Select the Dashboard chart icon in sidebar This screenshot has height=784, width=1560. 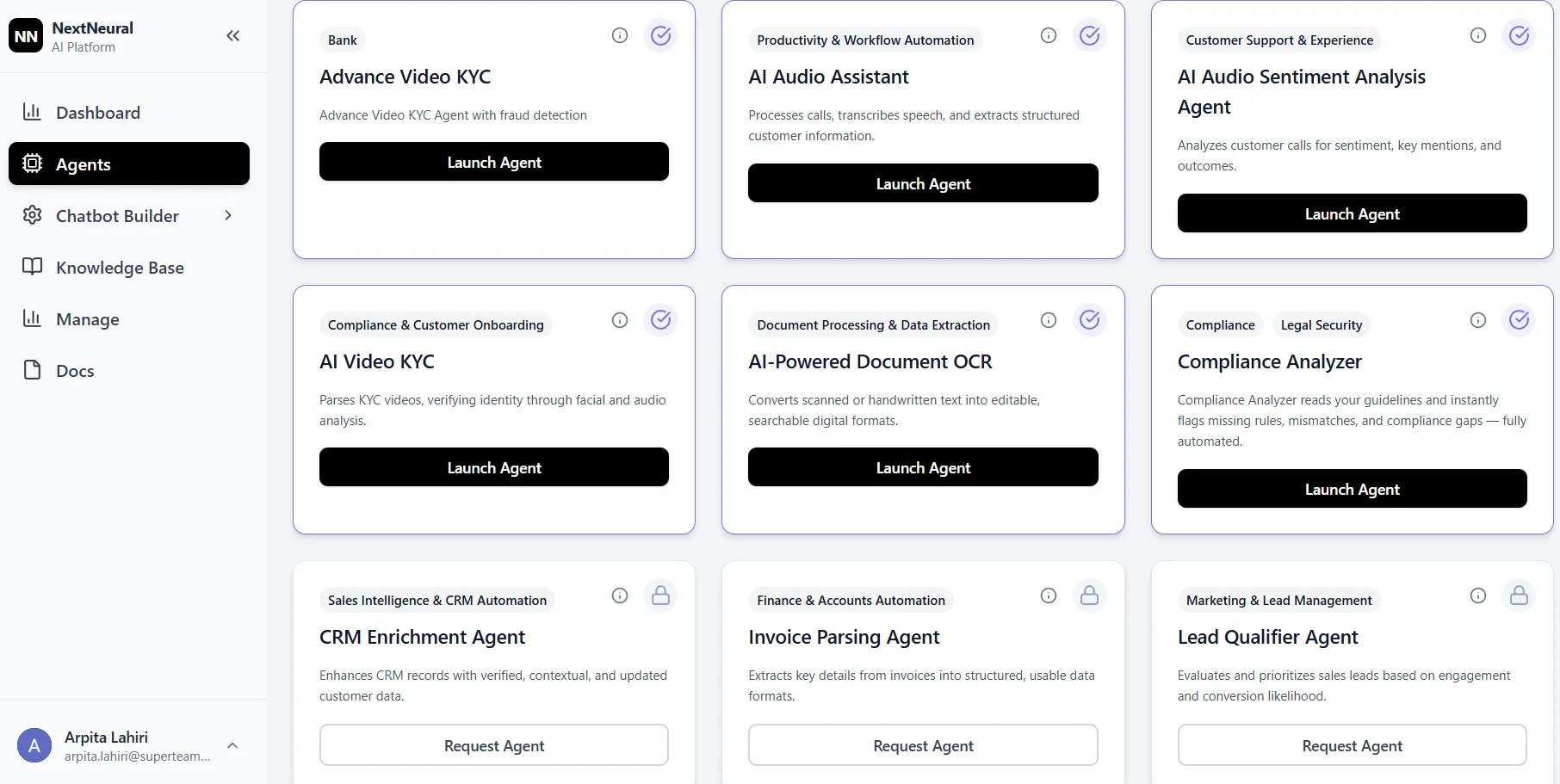pos(32,112)
